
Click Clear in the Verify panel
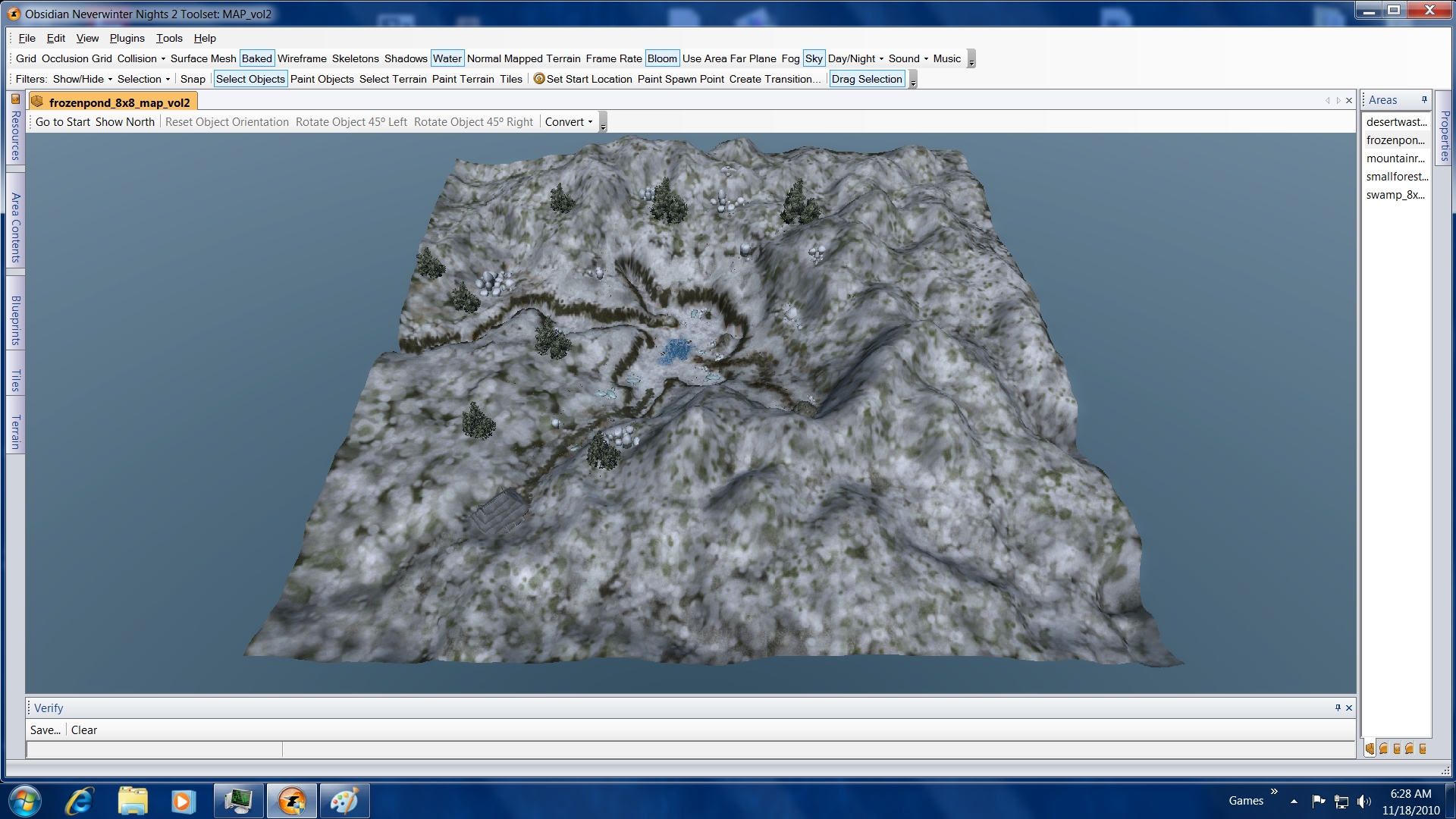point(84,730)
